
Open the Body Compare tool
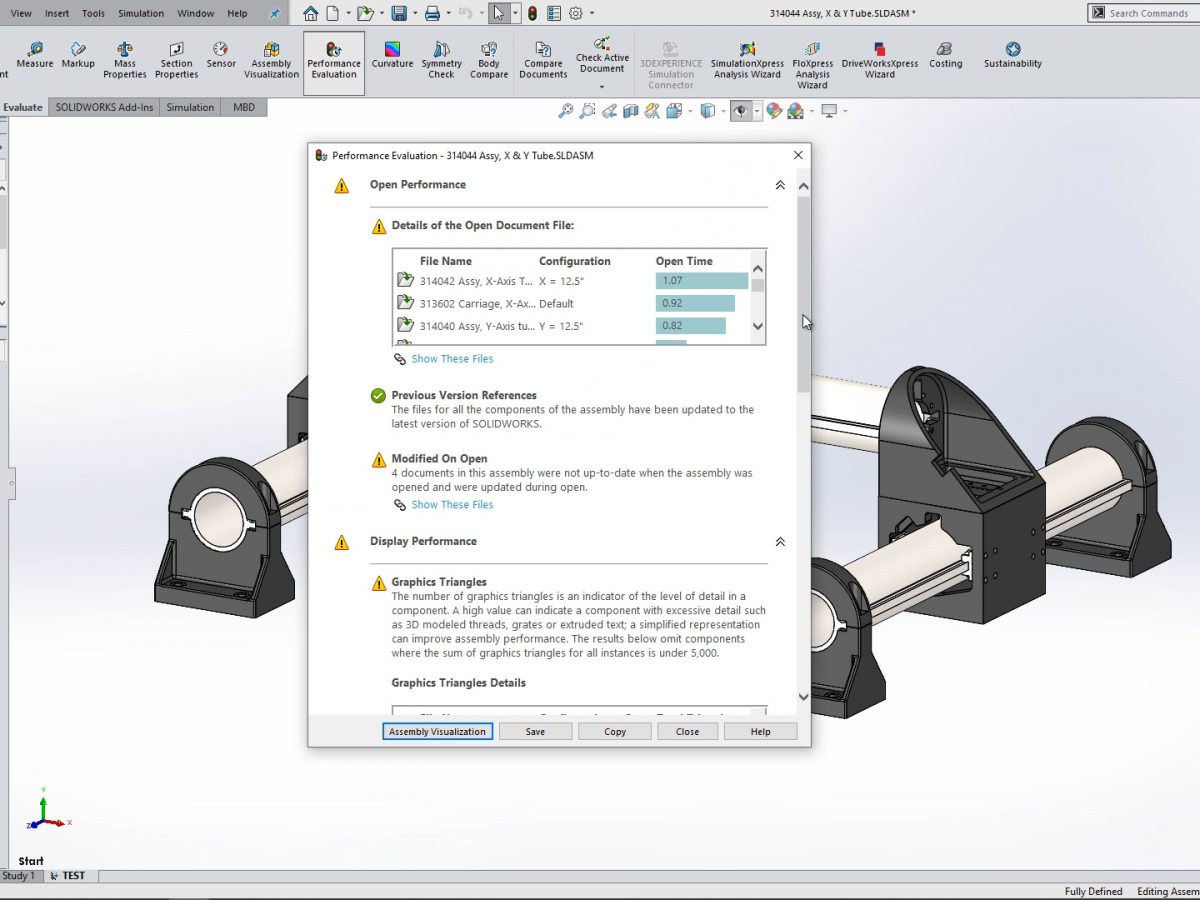489,60
